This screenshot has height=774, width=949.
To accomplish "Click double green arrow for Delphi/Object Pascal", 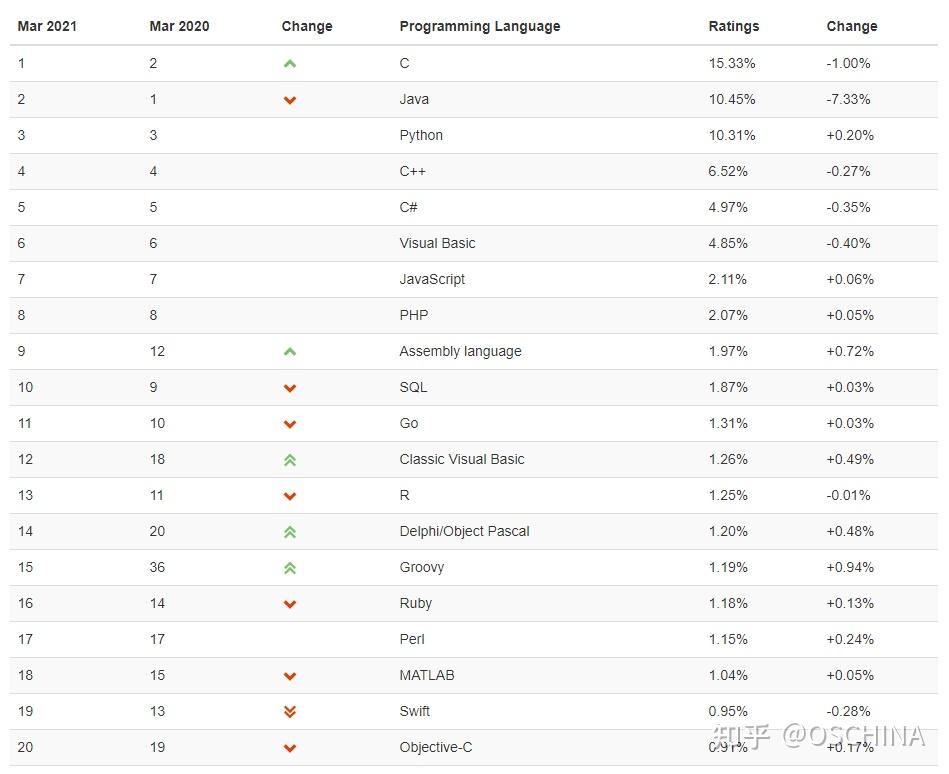I will [290, 532].
